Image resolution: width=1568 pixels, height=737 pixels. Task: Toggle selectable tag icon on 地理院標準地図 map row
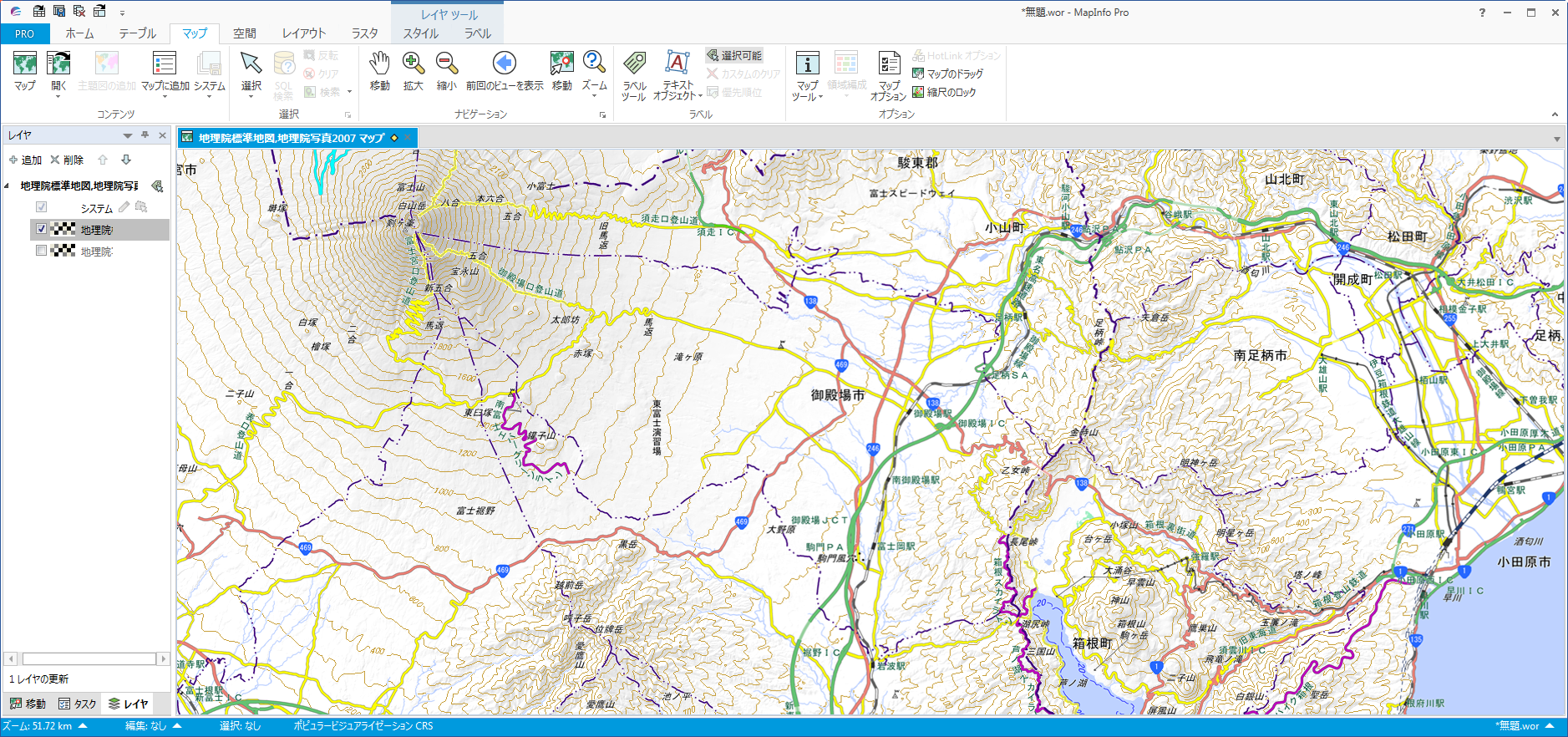click(x=157, y=186)
